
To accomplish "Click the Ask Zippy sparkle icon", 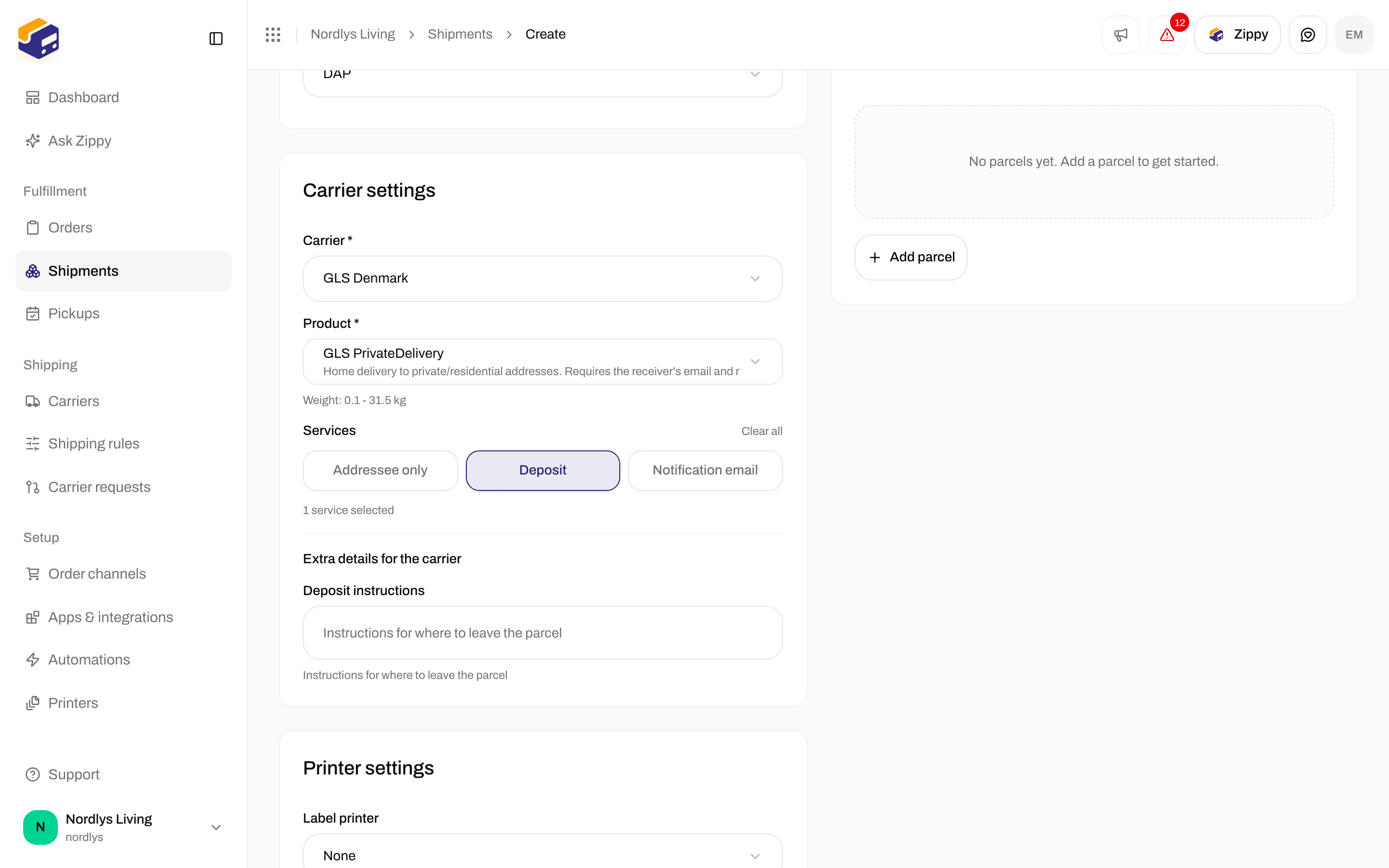I will (33, 141).
